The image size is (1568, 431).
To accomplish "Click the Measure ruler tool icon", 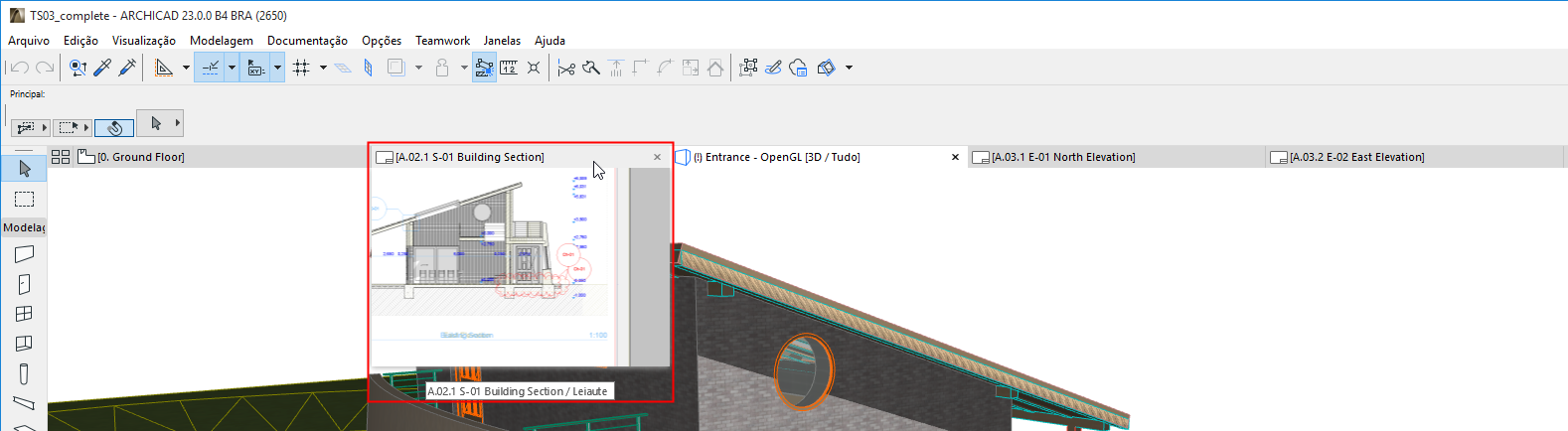I will (509, 68).
